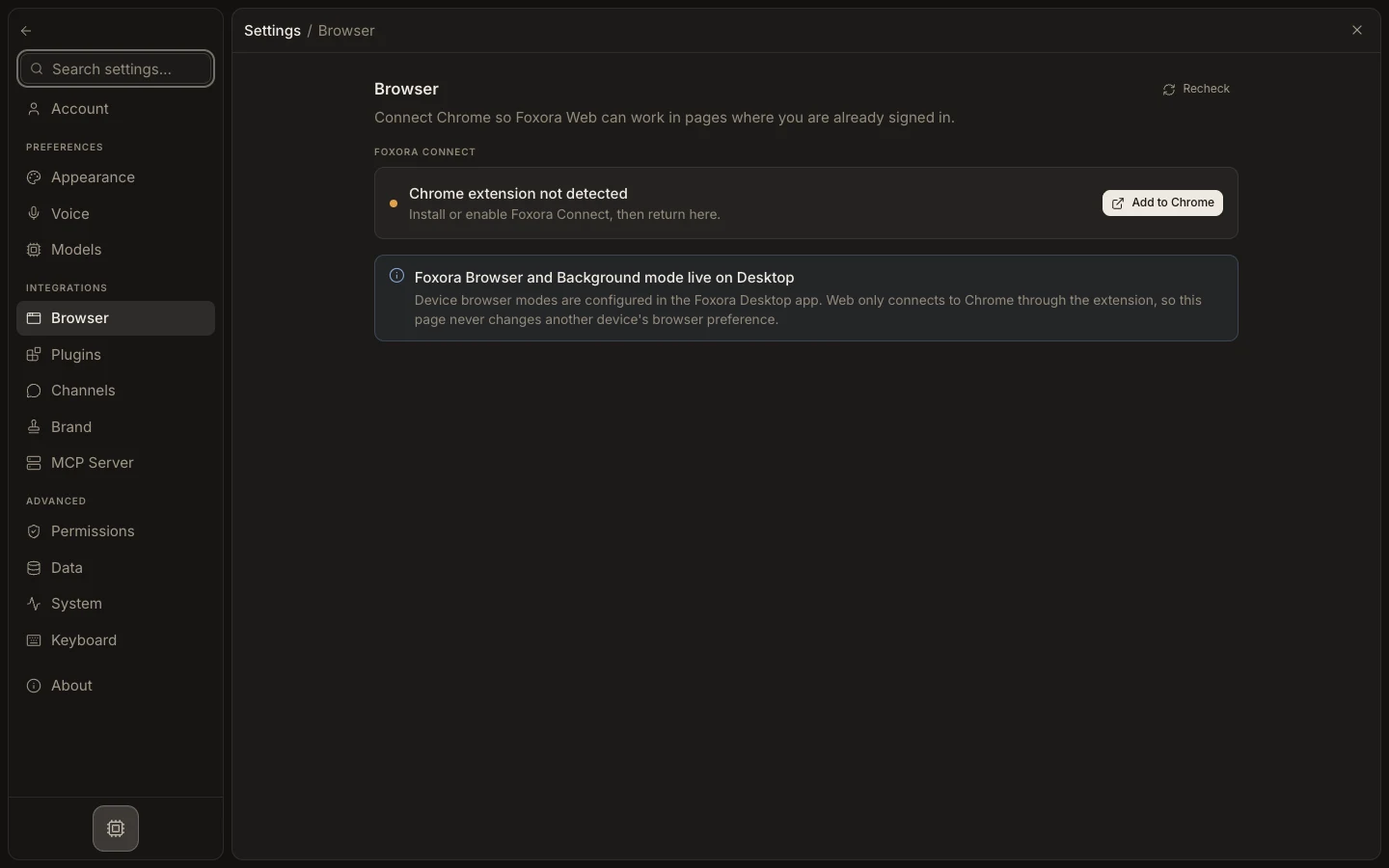Open MCP Server settings
The width and height of the screenshot is (1389, 868).
click(116, 463)
